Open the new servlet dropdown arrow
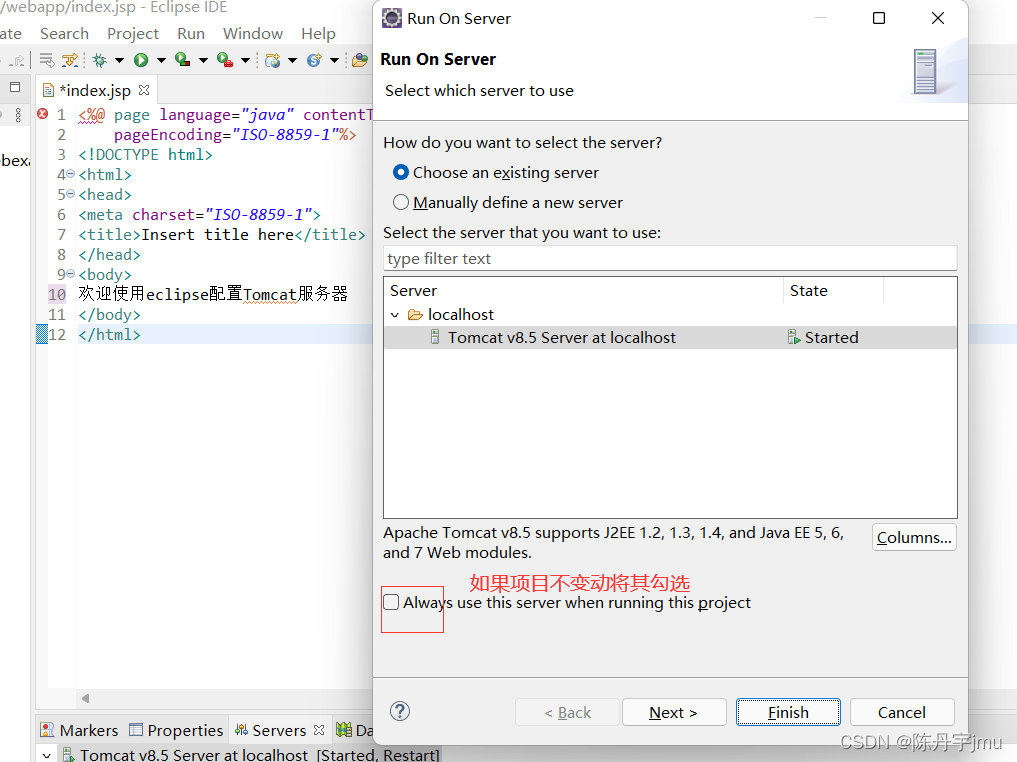This screenshot has width=1017, height=762. (334, 61)
